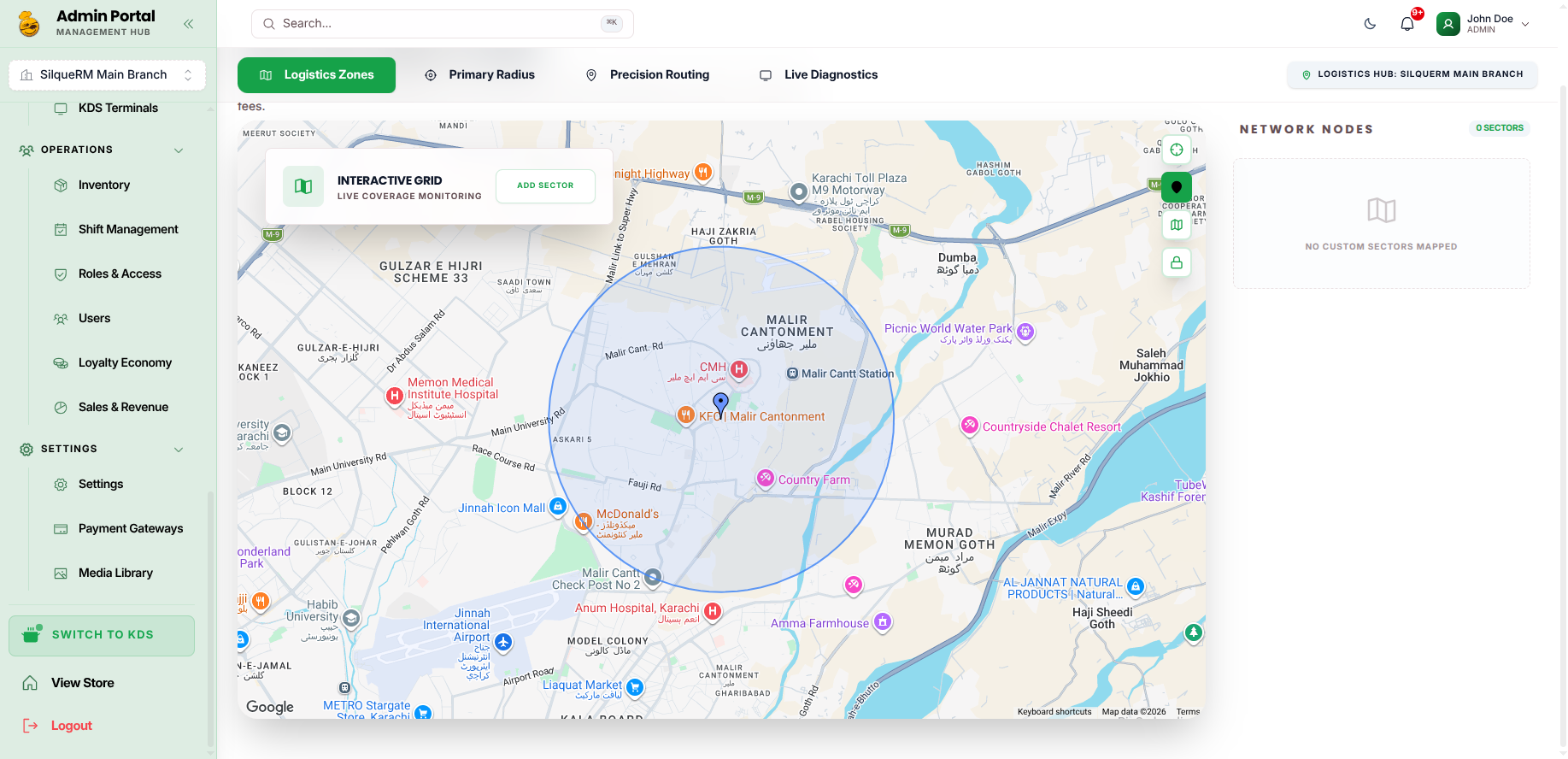Click the Karachi Toll Plaza marker

point(798,192)
